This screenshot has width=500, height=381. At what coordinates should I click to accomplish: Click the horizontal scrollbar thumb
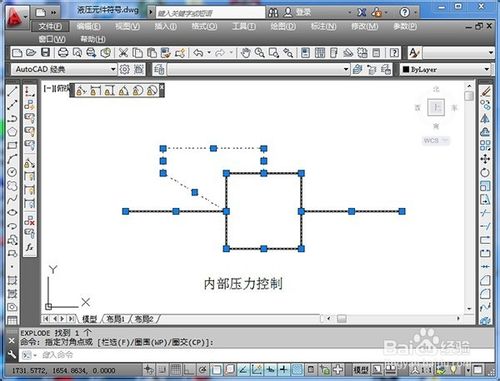pyautogui.click(x=342, y=319)
